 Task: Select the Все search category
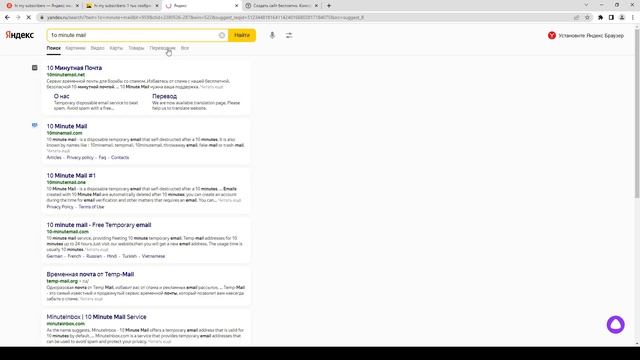(185, 48)
